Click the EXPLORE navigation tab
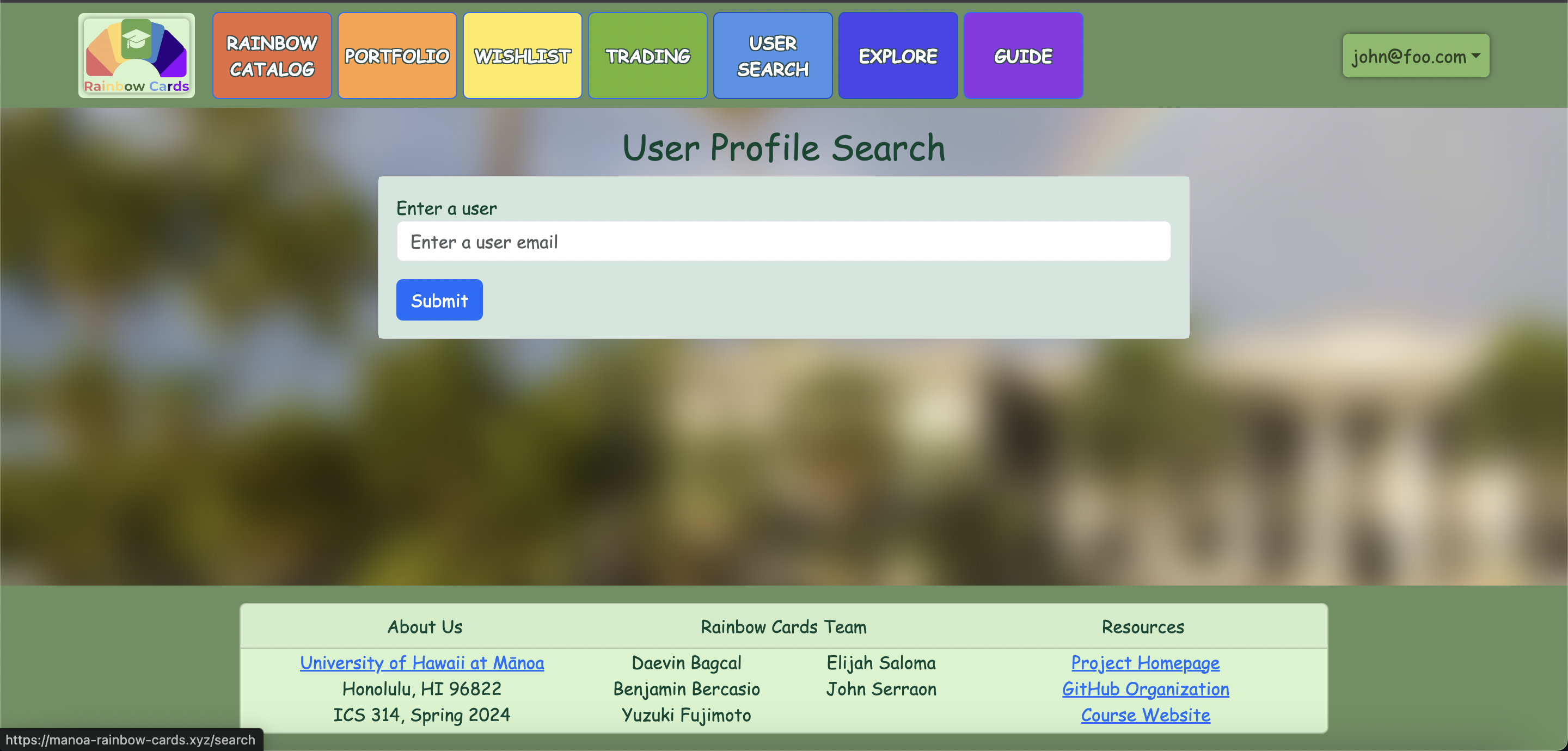This screenshot has height=751, width=1568. pos(897,56)
